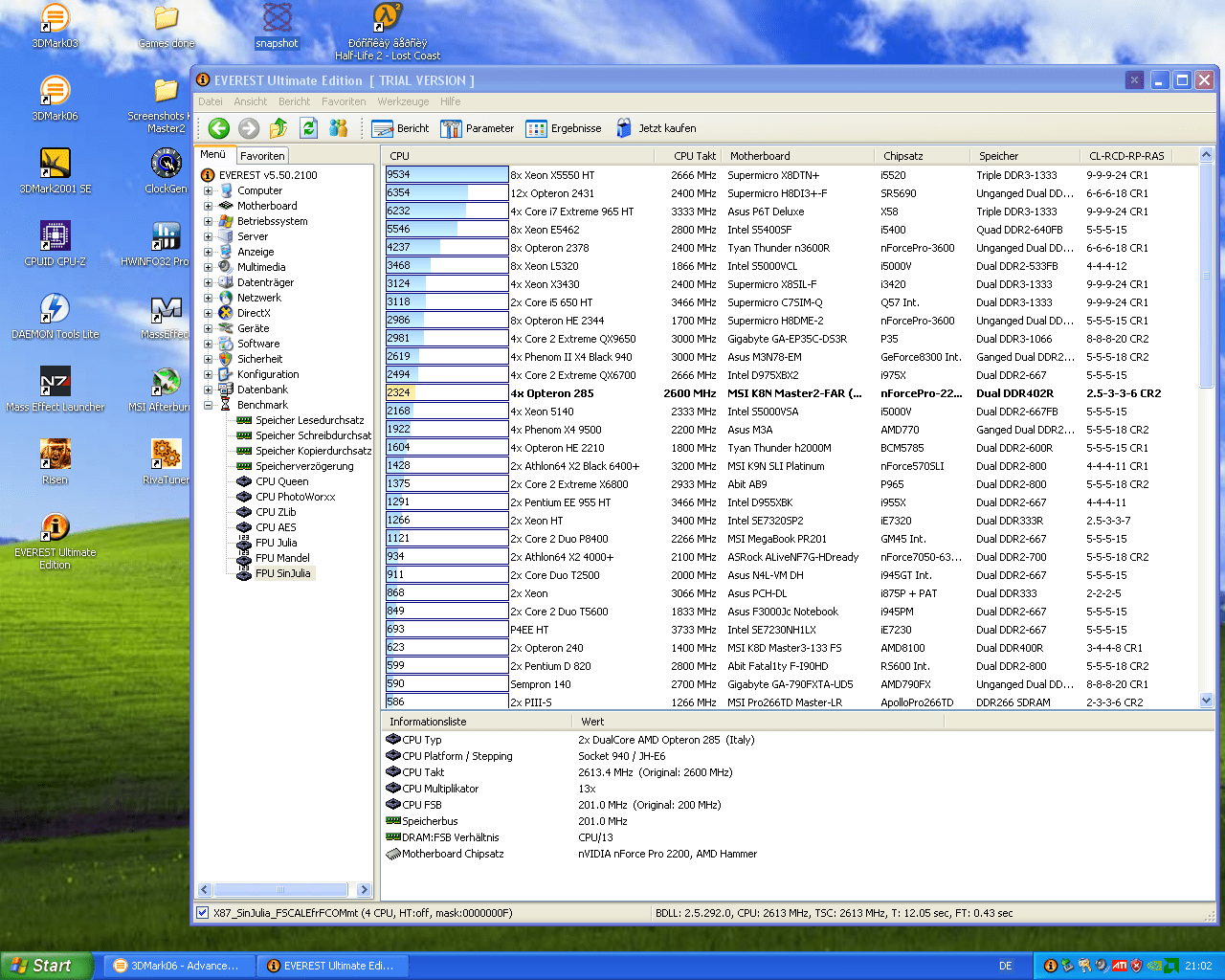Expand the Computer tree node
The image size is (1225, 980).
[208, 190]
